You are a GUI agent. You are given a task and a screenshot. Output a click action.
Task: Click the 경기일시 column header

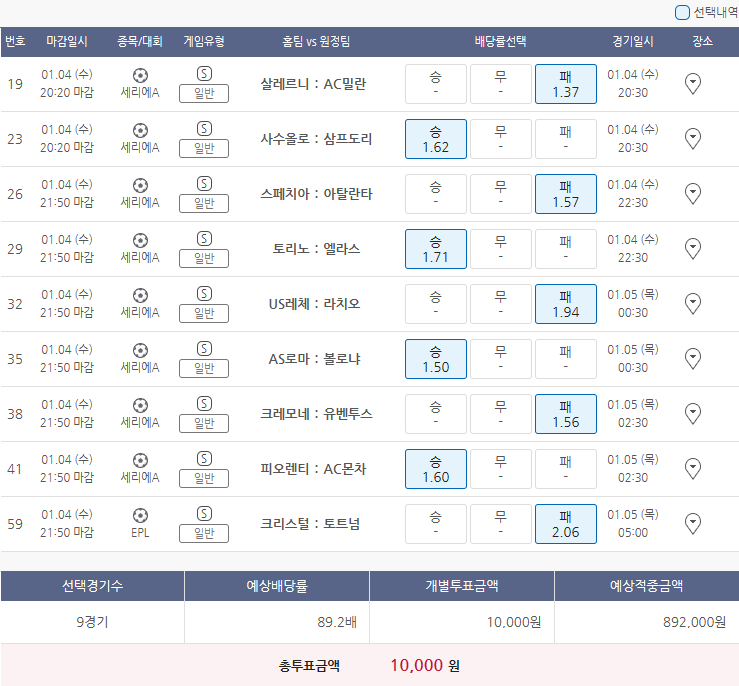coord(633,41)
